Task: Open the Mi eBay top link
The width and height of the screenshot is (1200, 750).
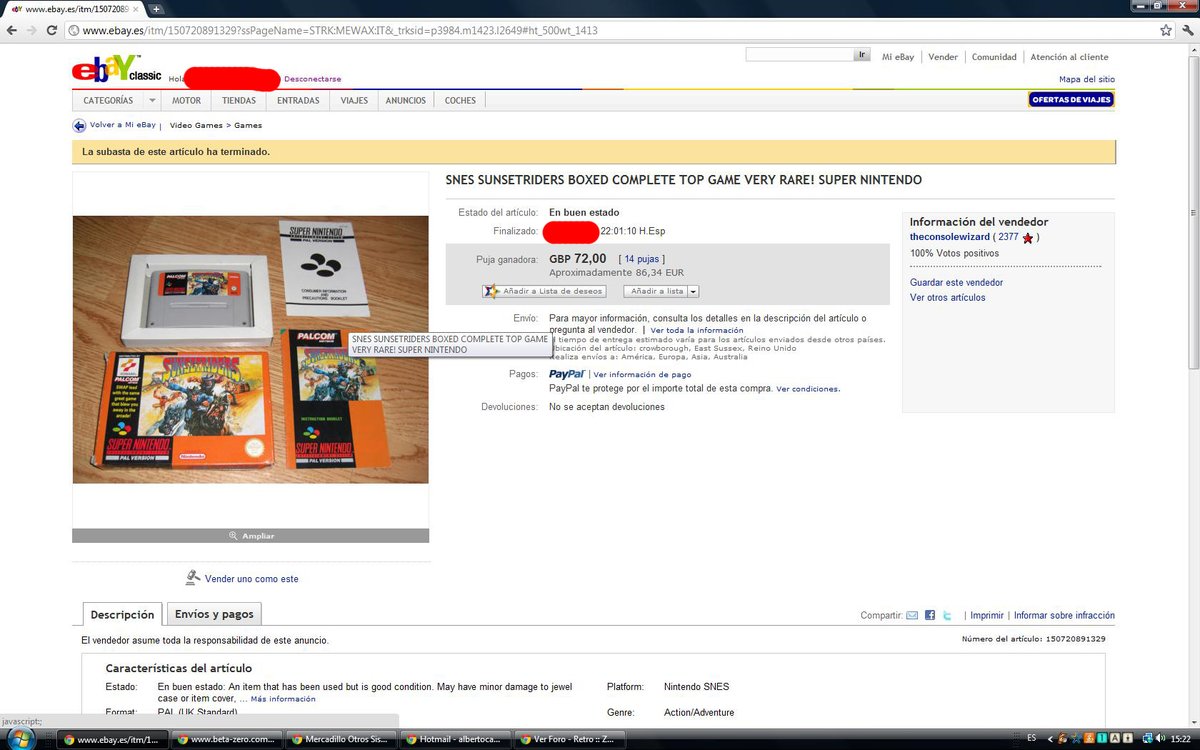Action: [898, 57]
